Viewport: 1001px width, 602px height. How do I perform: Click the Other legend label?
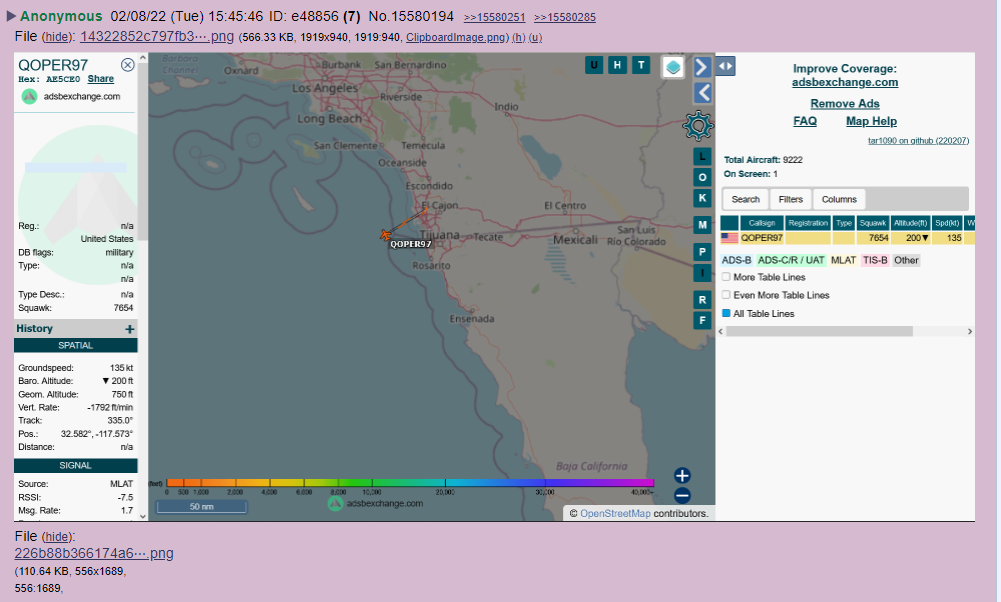click(906, 260)
